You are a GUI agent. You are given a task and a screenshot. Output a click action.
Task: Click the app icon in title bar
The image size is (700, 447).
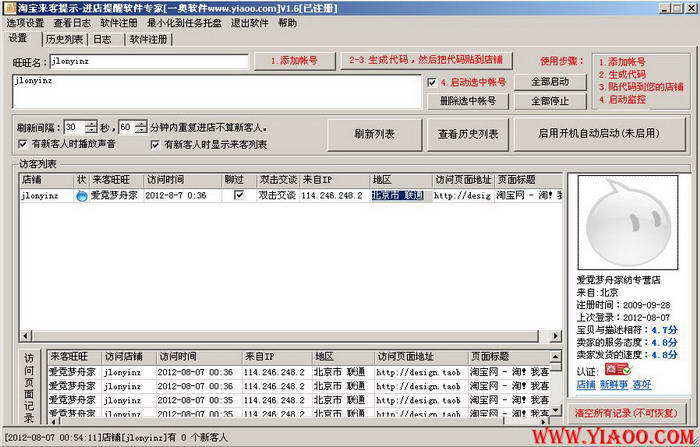pos(9,7)
